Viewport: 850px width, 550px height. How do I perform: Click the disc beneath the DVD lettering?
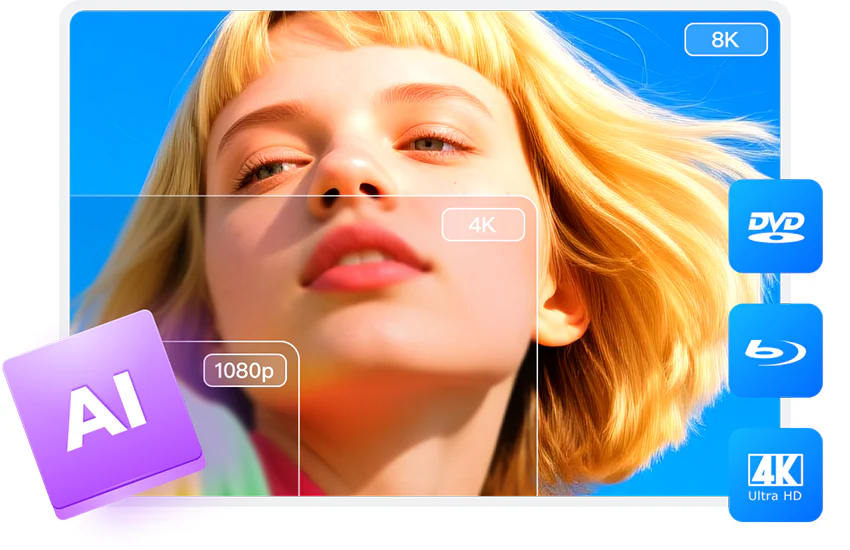pos(776,237)
